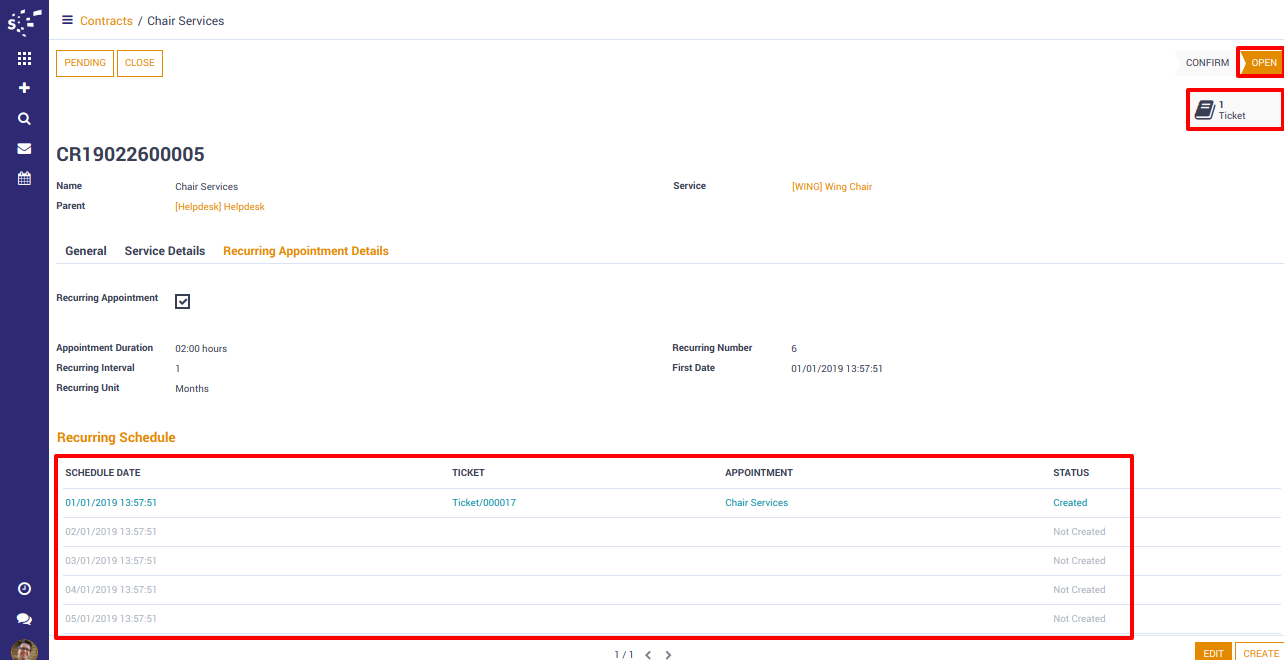Toggle the Recurring Appointment checkbox
Screen dimensions: 1284x660
[182, 301]
